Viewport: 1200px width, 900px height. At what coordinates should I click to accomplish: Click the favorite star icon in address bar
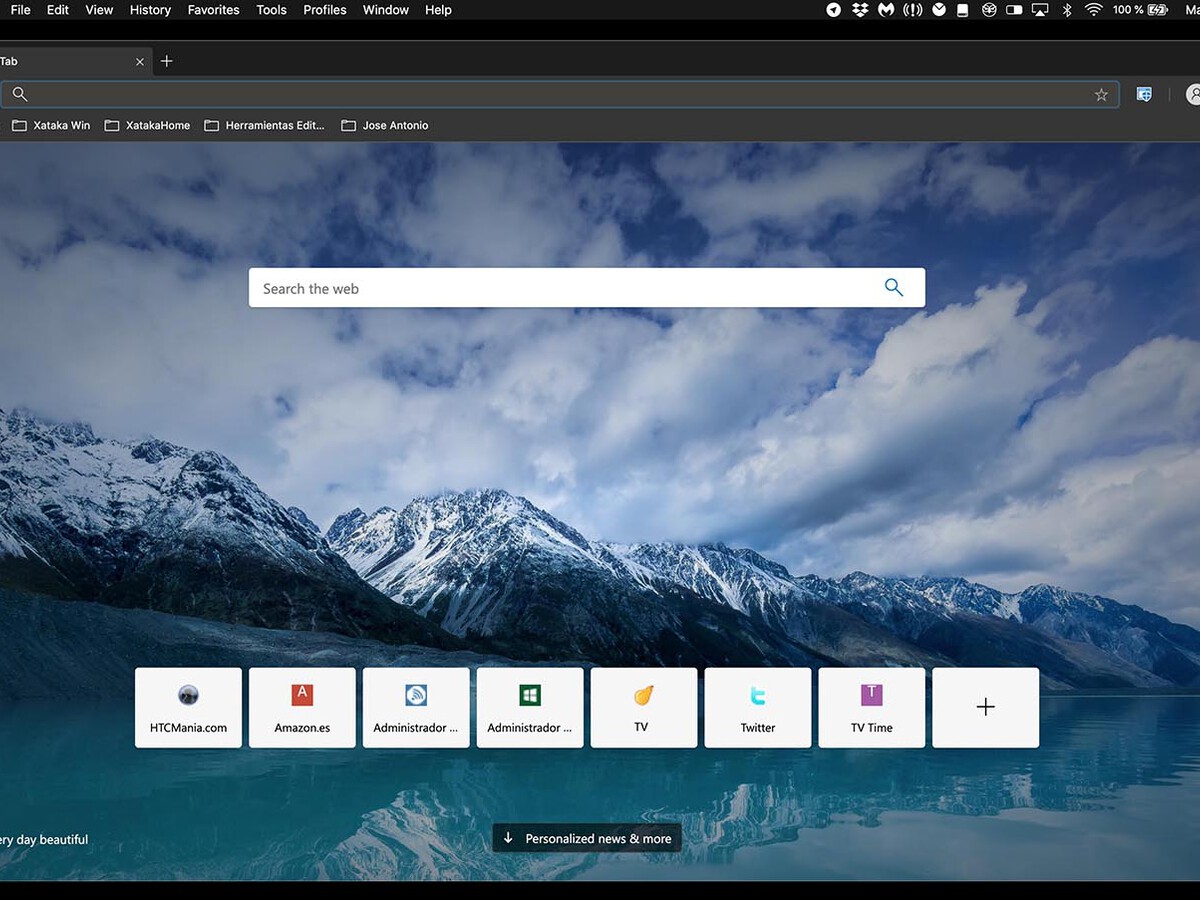tap(1101, 95)
